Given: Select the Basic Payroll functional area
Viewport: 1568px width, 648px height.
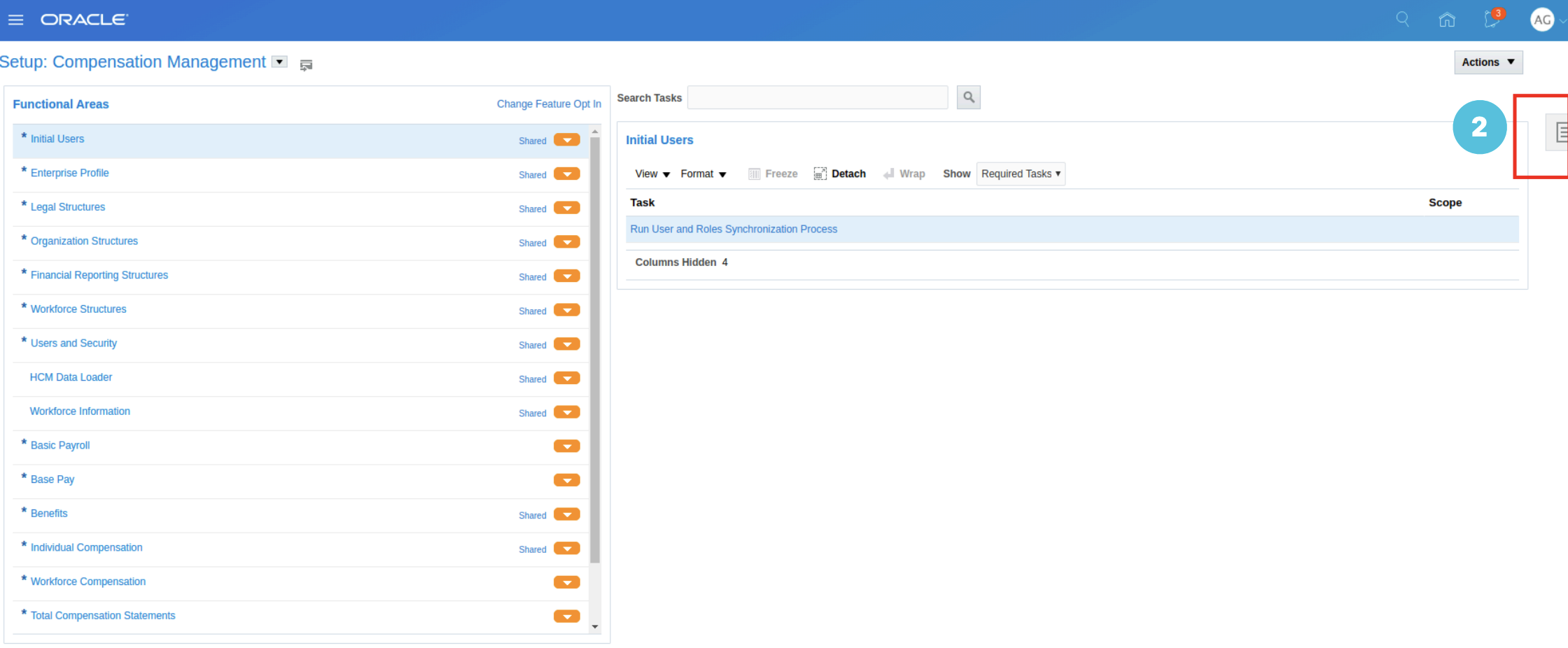Looking at the screenshot, I should pyautogui.click(x=60, y=445).
